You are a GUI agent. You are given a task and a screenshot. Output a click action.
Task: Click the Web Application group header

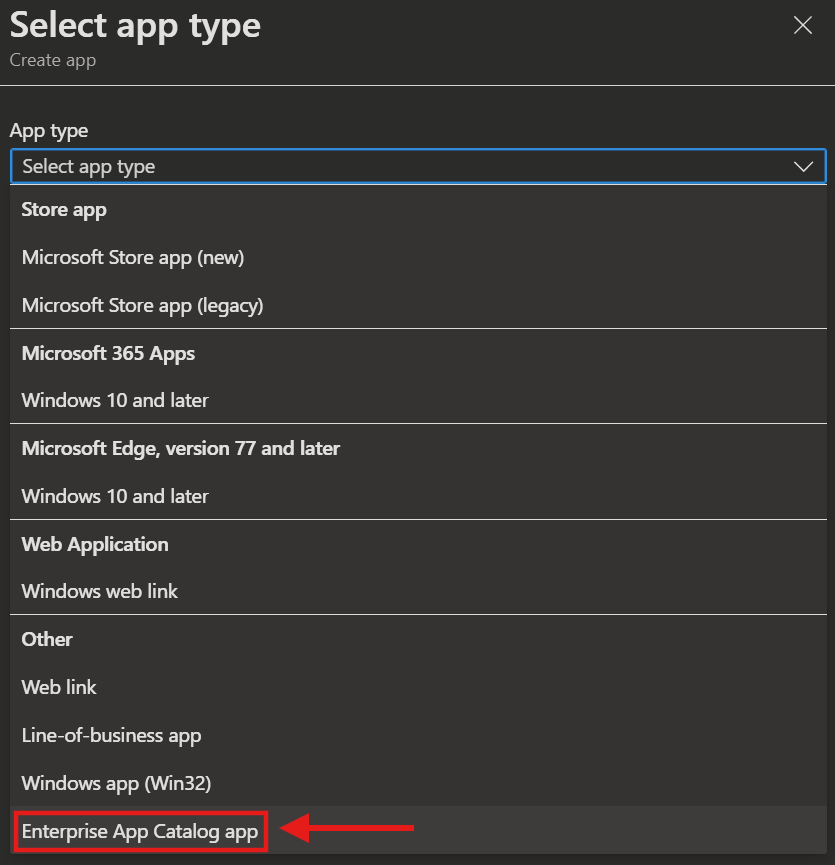click(x=95, y=544)
